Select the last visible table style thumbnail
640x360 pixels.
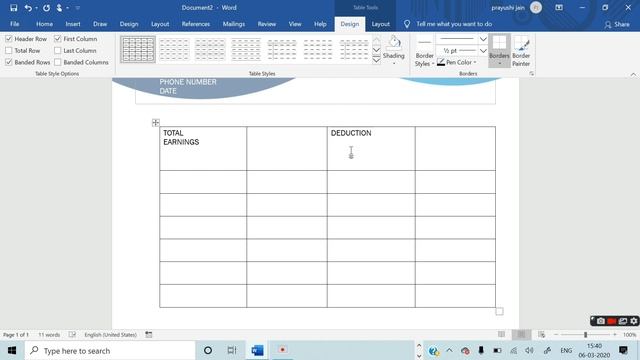click(354, 49)
